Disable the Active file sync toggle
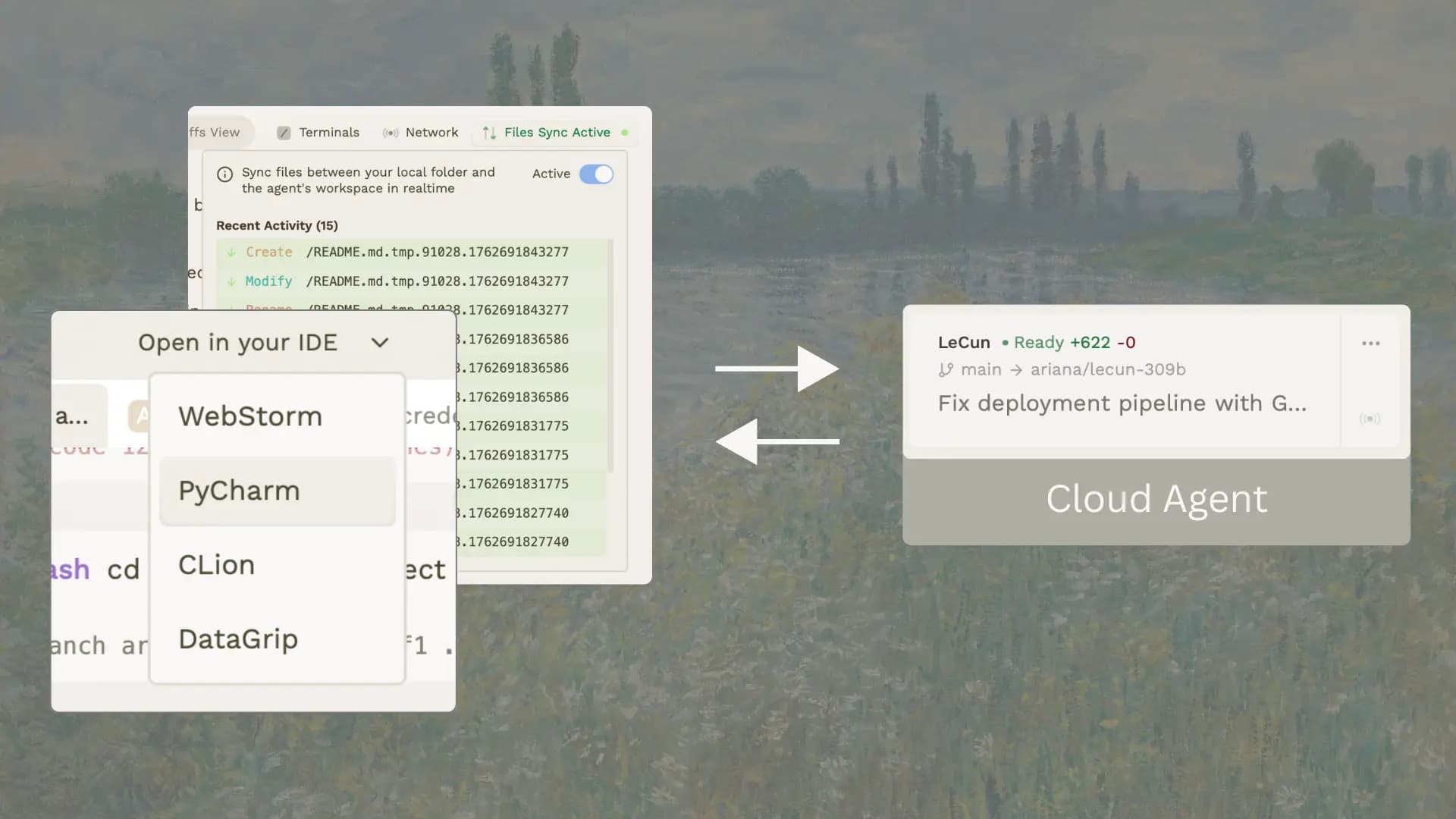The image size is (1456, 819). point(596,174)
